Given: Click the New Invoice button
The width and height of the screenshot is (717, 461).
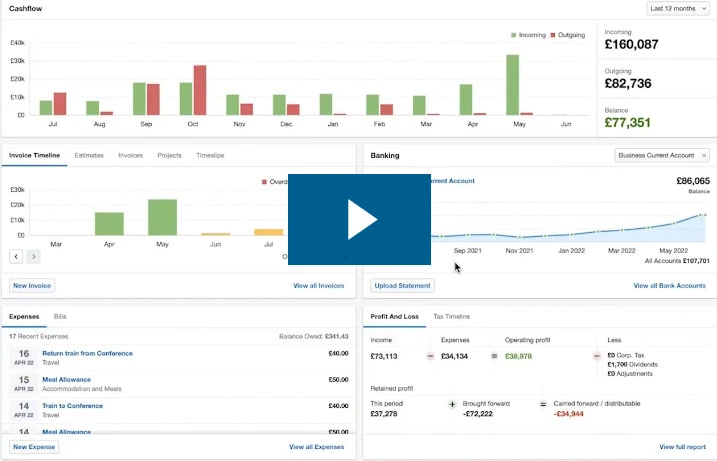Looking at the screenshot, I should [32, 285].
